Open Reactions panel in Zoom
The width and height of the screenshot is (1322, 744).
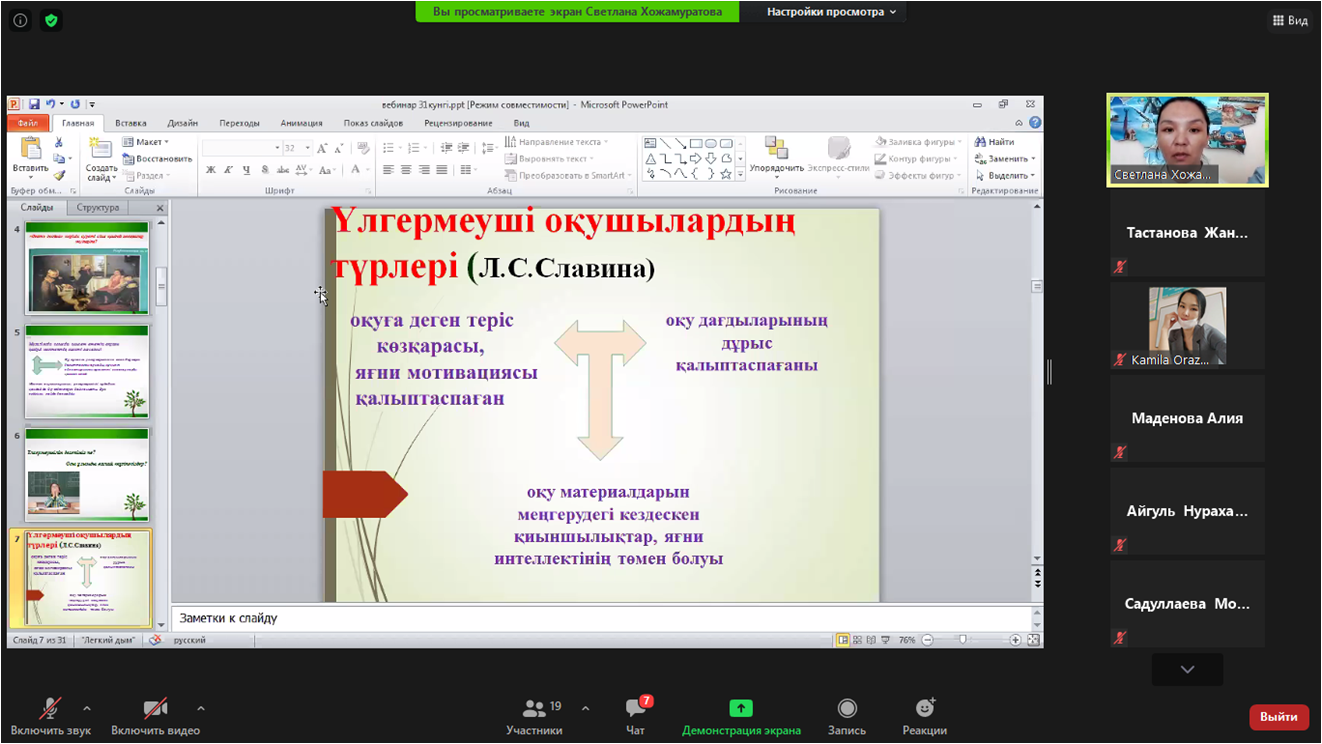925,710
